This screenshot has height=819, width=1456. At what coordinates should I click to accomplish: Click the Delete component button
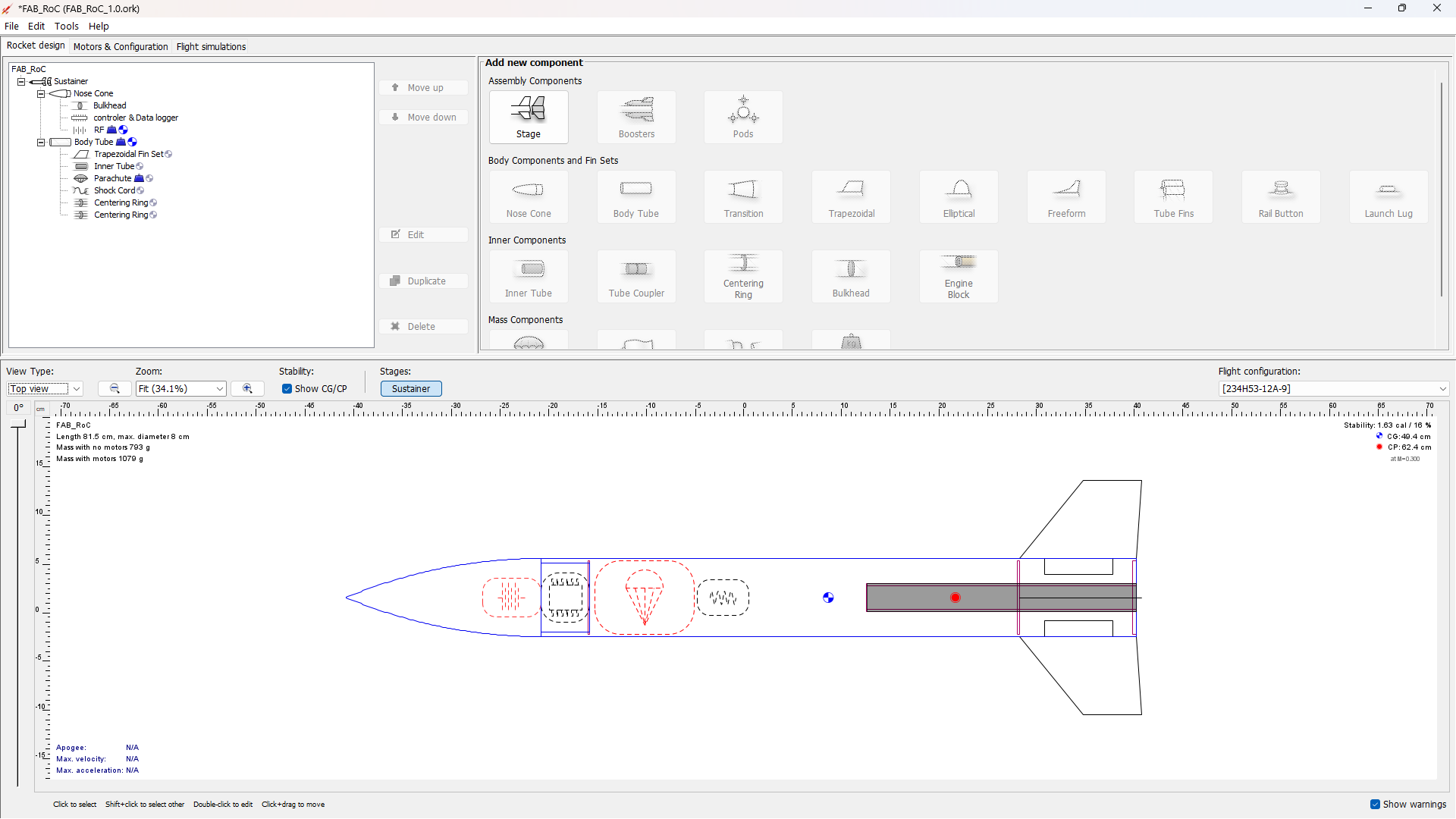(x=424, y=326)
